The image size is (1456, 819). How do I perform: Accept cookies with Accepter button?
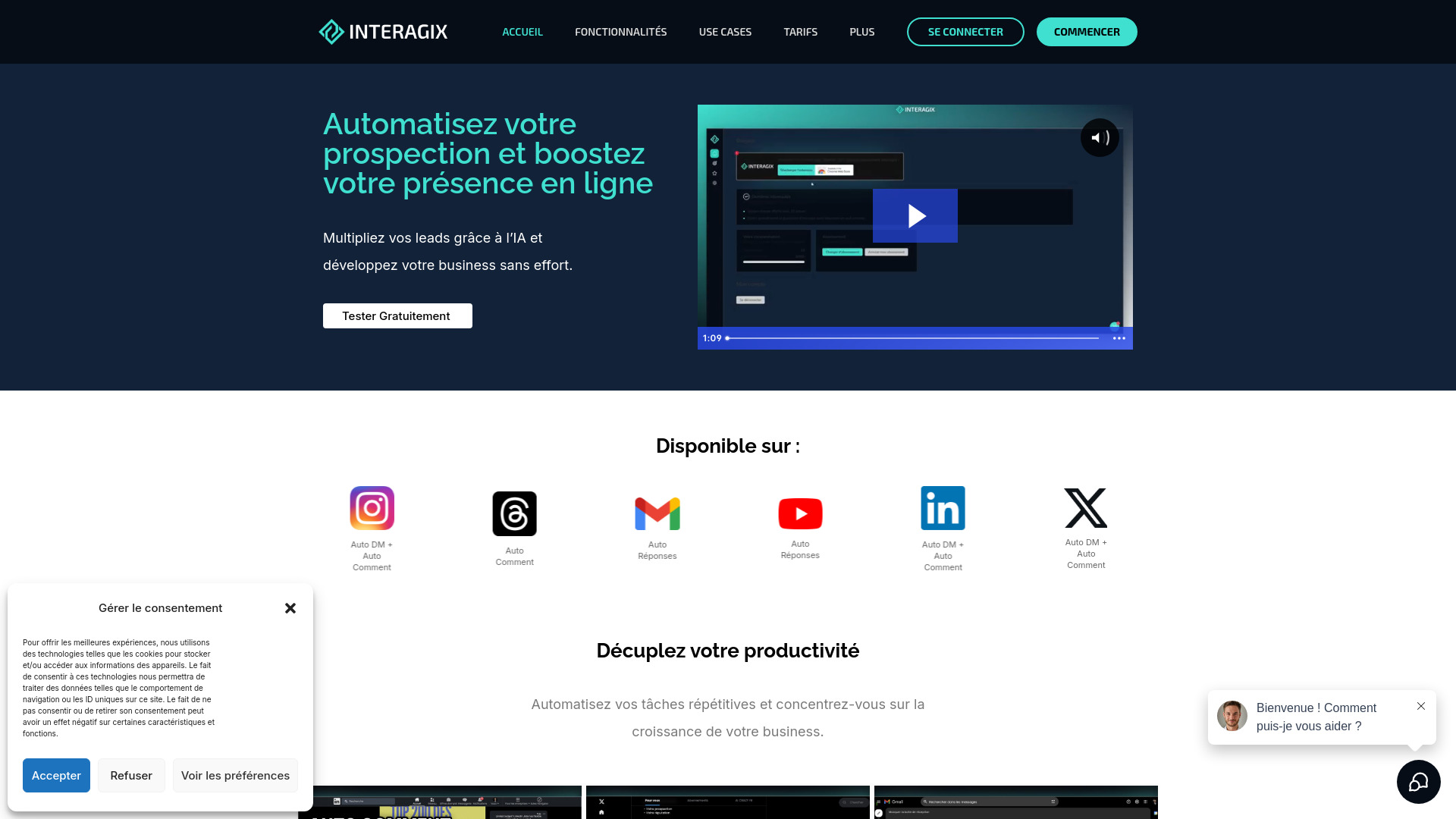point(56,775)
